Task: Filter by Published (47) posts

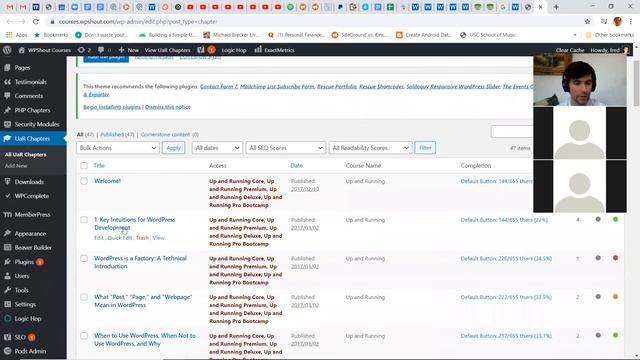Action: click(117, 134)
